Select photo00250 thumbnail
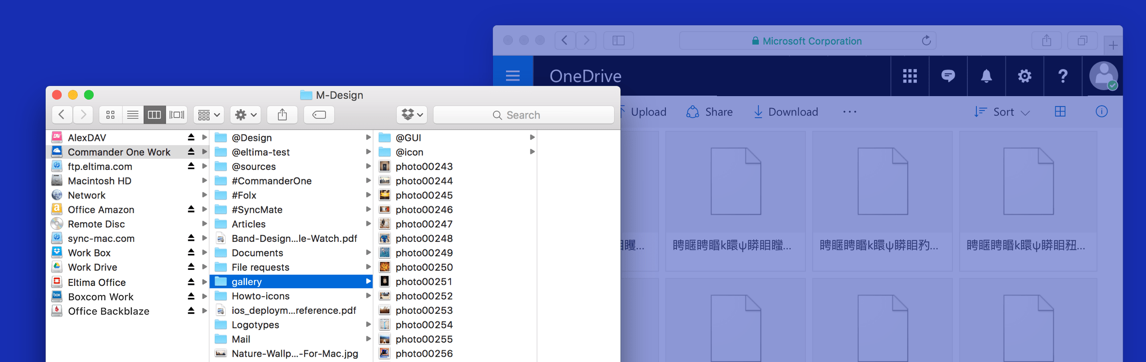The width and height of the screenshot is (1146, 362). pyautogui.click(x=384, y=267)
